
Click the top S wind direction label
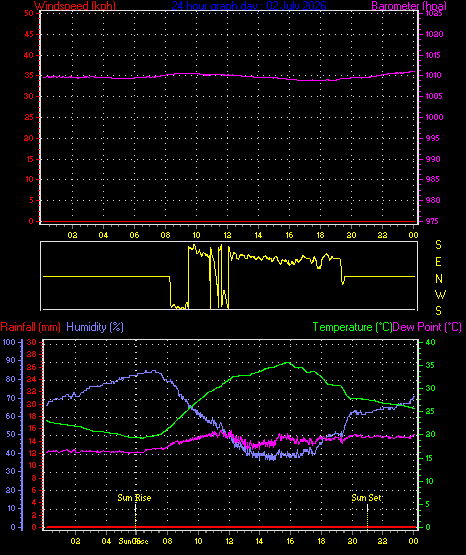pos(438,245)
